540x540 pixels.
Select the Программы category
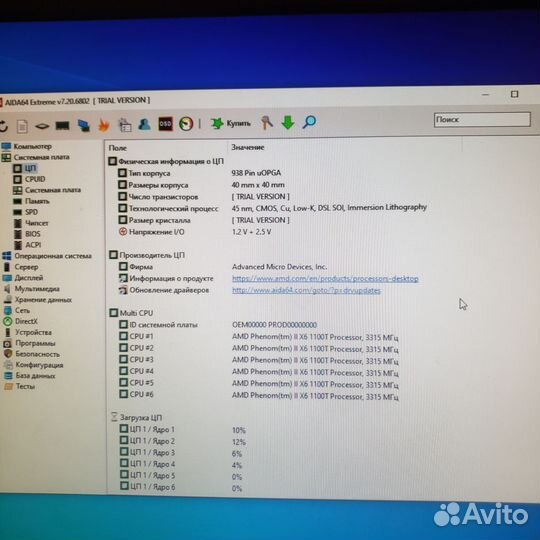pyautogui.click(x=30, y=343)
